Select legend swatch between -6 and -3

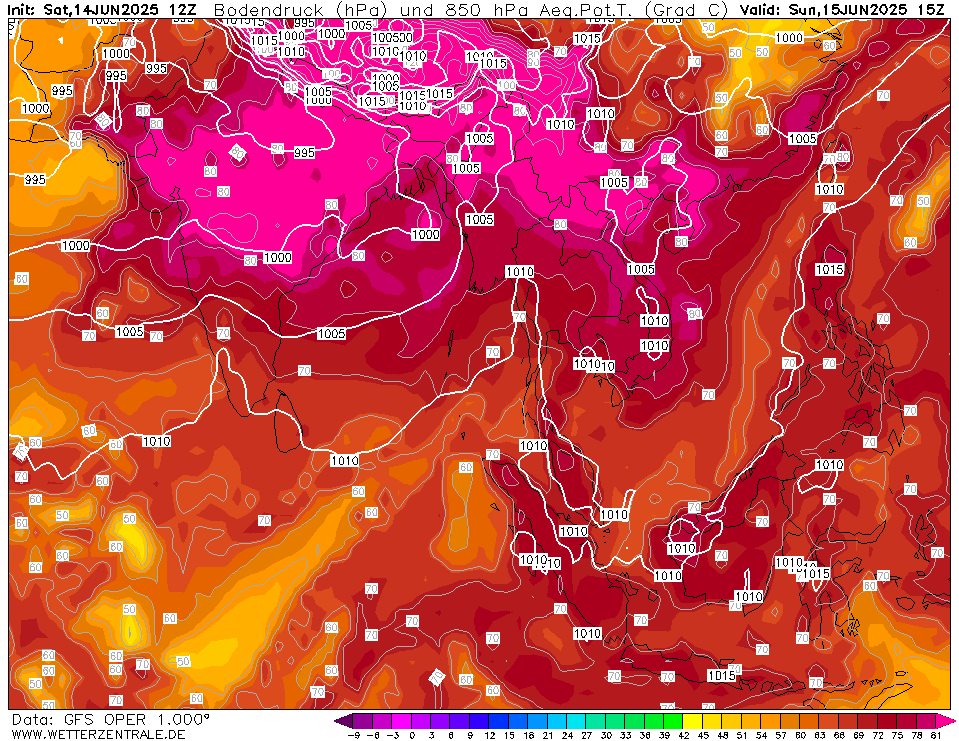382,721
